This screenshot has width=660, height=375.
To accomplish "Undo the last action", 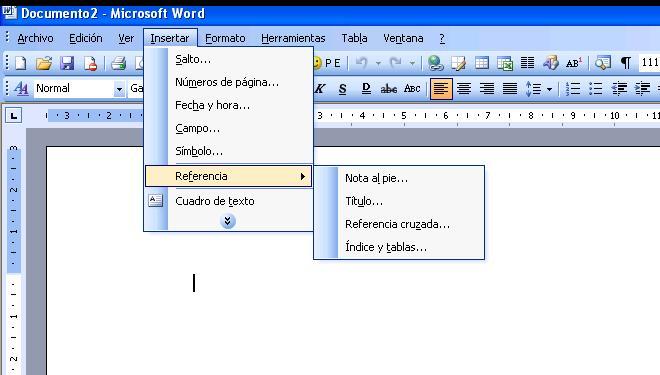I will 362,63.
